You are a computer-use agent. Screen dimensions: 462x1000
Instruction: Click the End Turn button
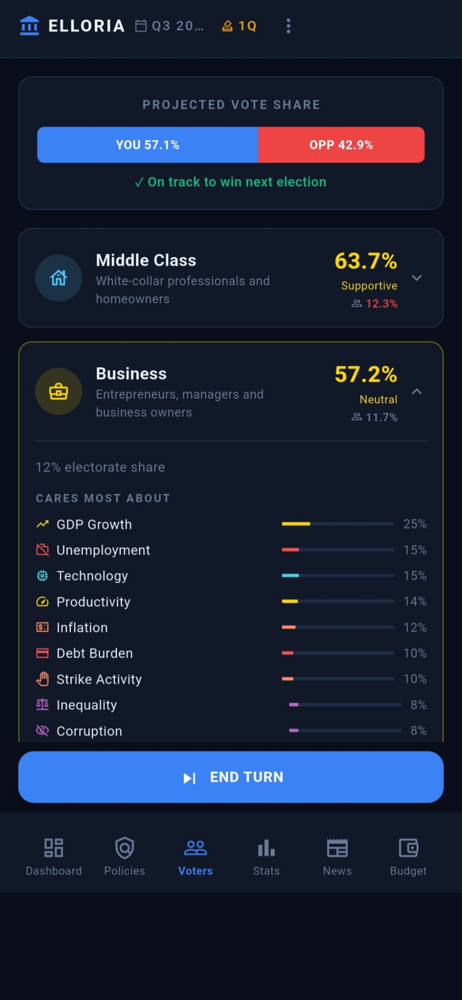point(231,777)
